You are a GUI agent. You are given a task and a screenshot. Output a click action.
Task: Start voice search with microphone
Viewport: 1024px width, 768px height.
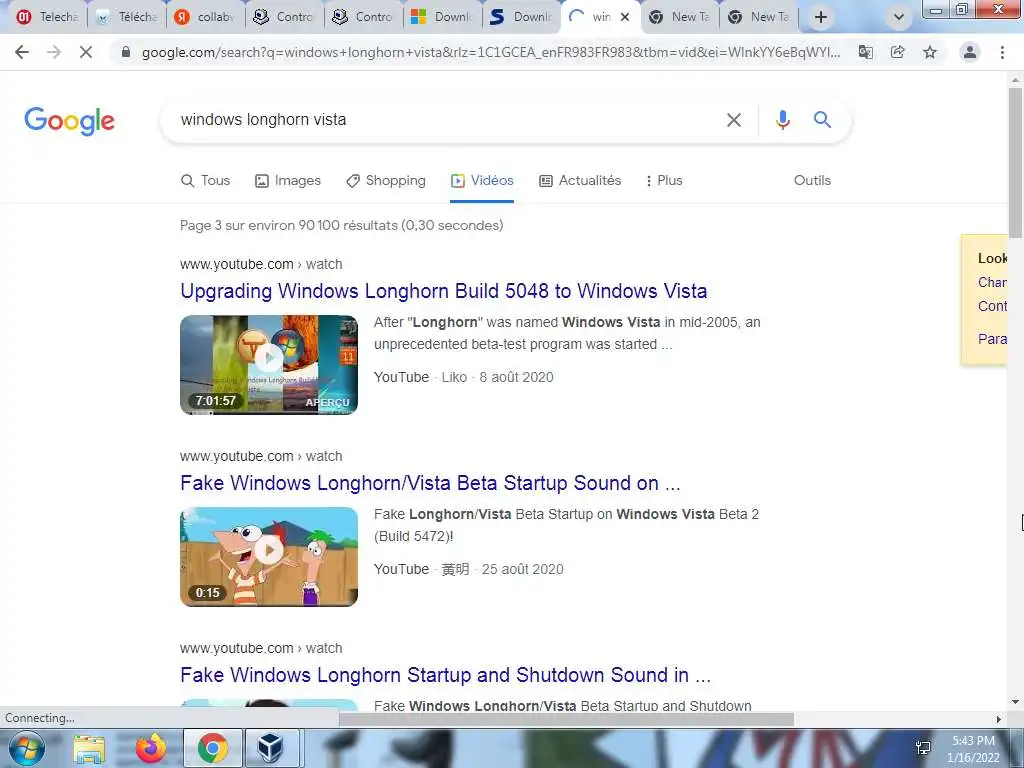pyautogui.click(x=783, y=120)
